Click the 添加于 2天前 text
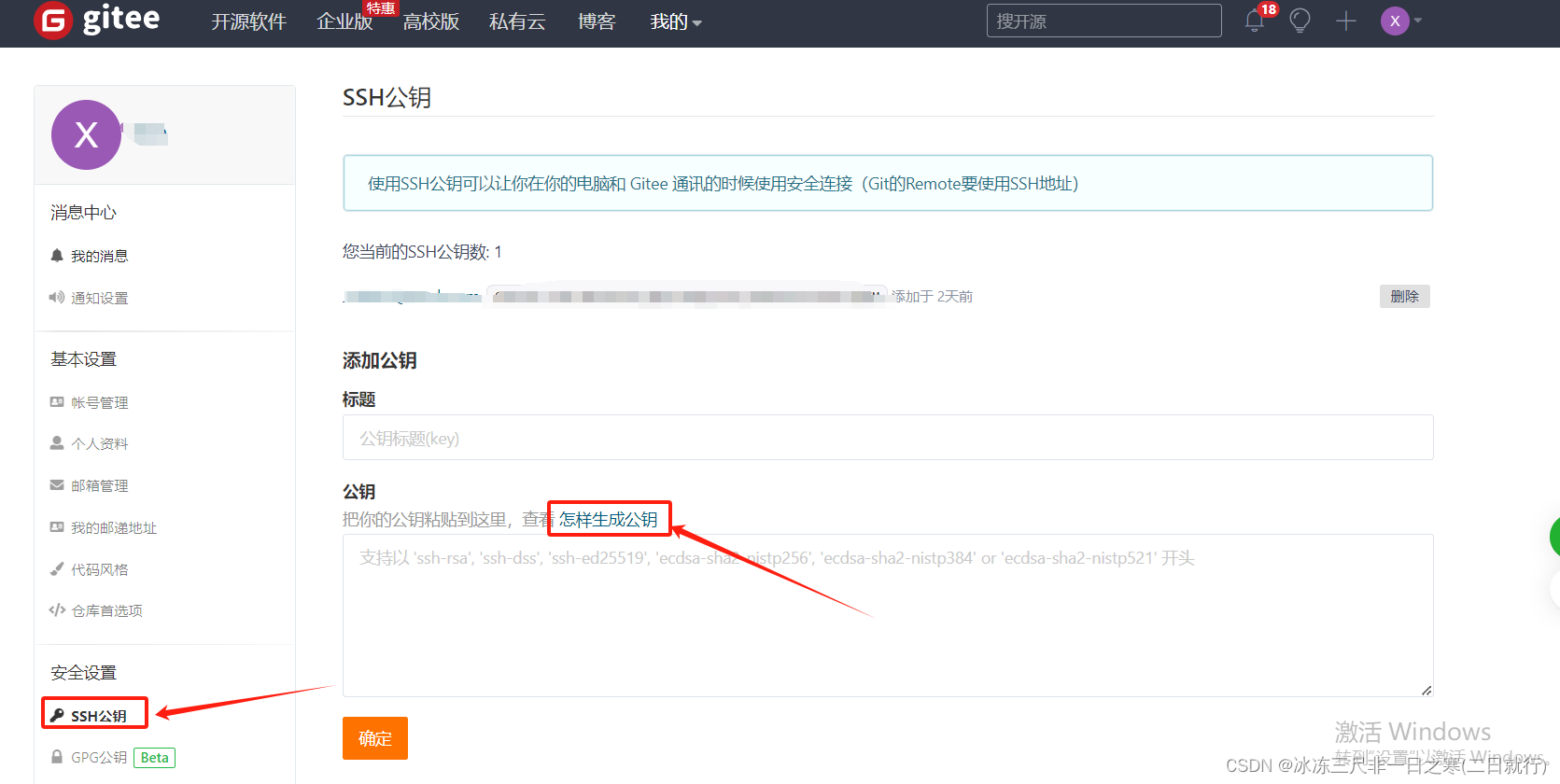1560x784 pixels. coord(932,296)
